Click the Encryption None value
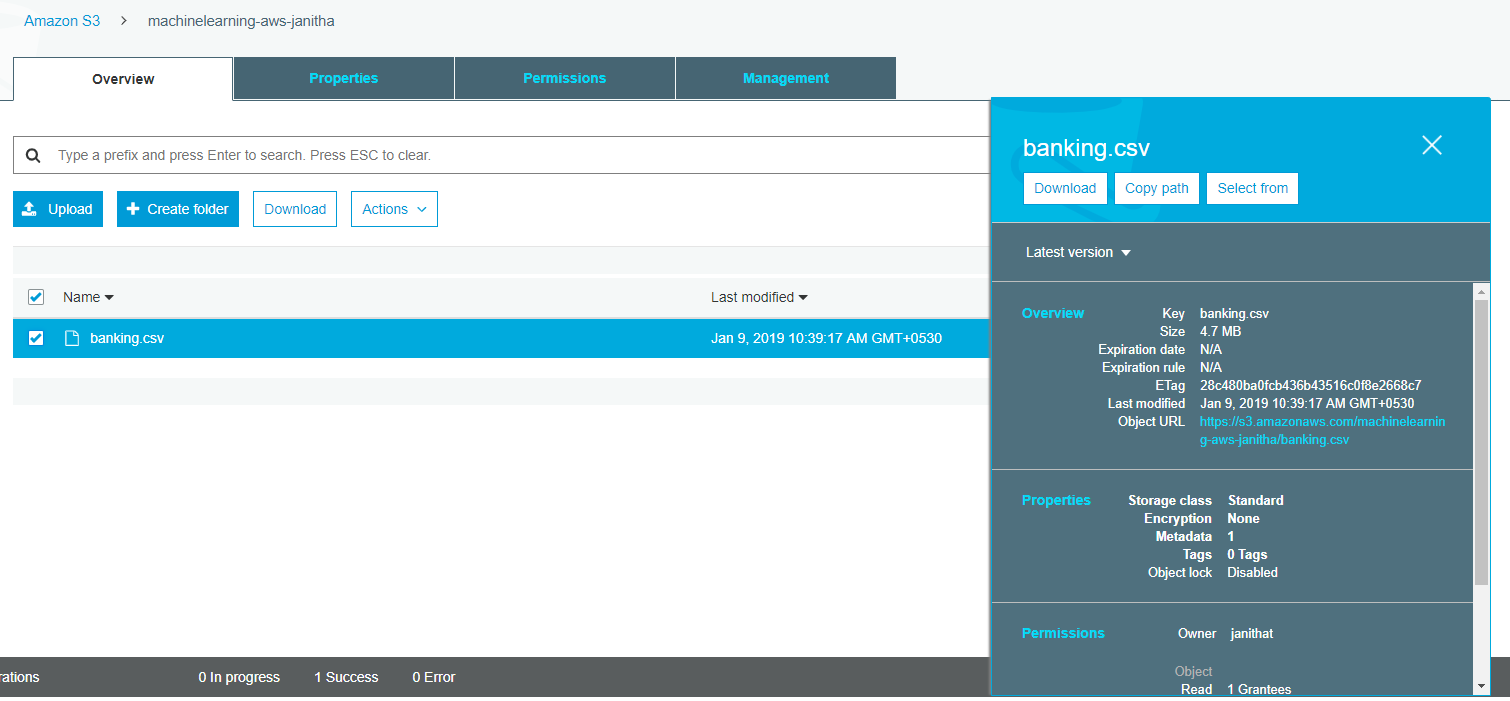 click(x=1243, y=518)
